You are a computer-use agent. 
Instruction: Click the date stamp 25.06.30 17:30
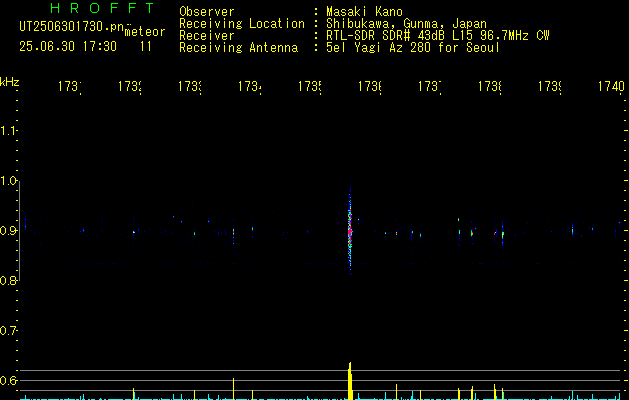point(68,47)
